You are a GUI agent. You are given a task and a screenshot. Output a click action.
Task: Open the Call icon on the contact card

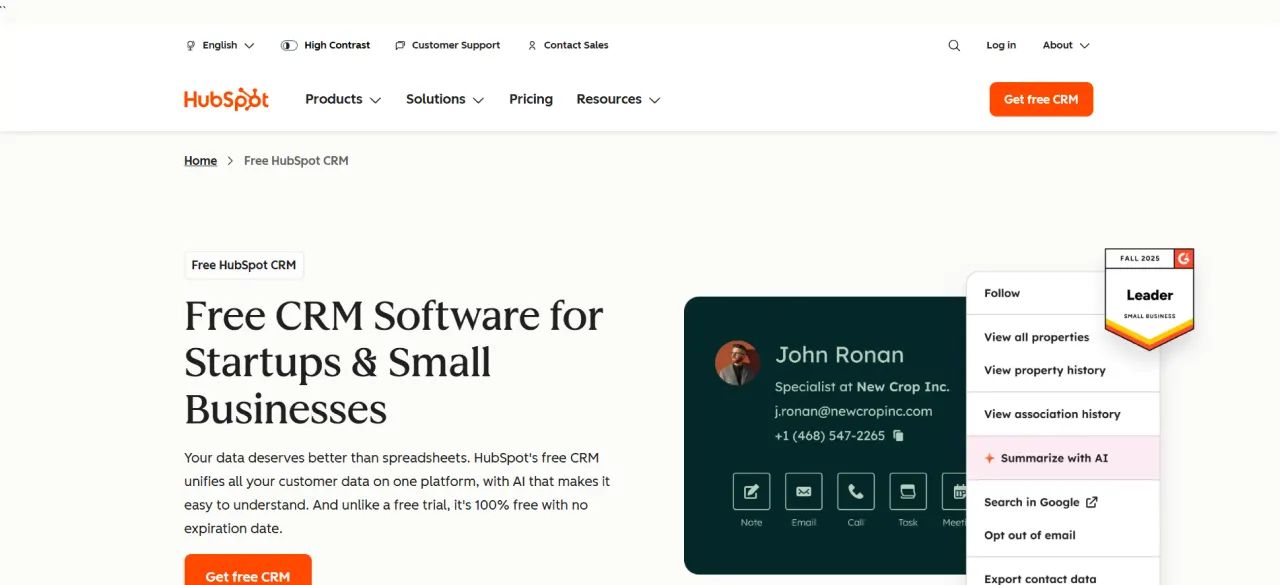pyautogui.click(x=855, y=492)
